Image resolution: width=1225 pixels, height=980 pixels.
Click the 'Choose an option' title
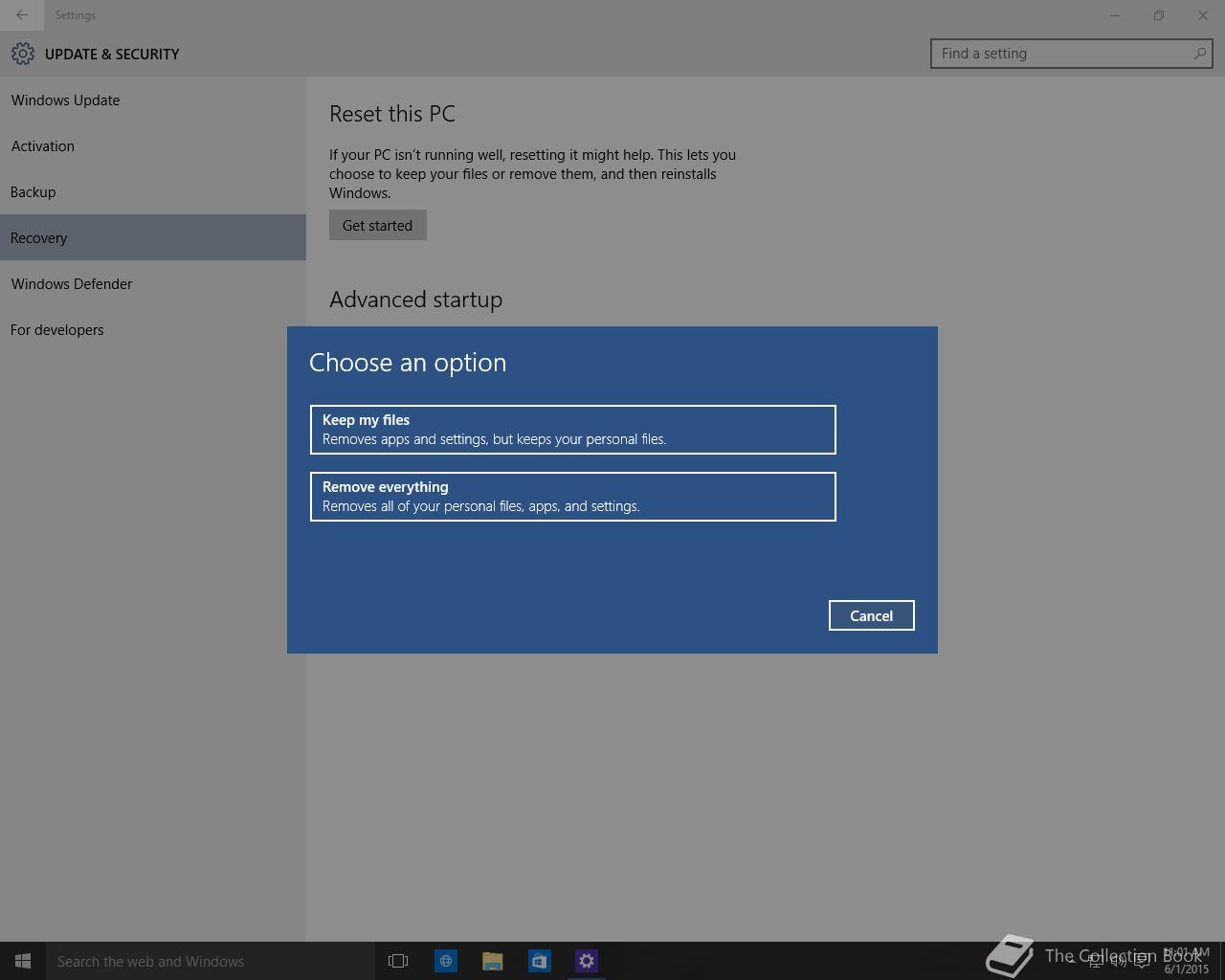click(408, 363)
